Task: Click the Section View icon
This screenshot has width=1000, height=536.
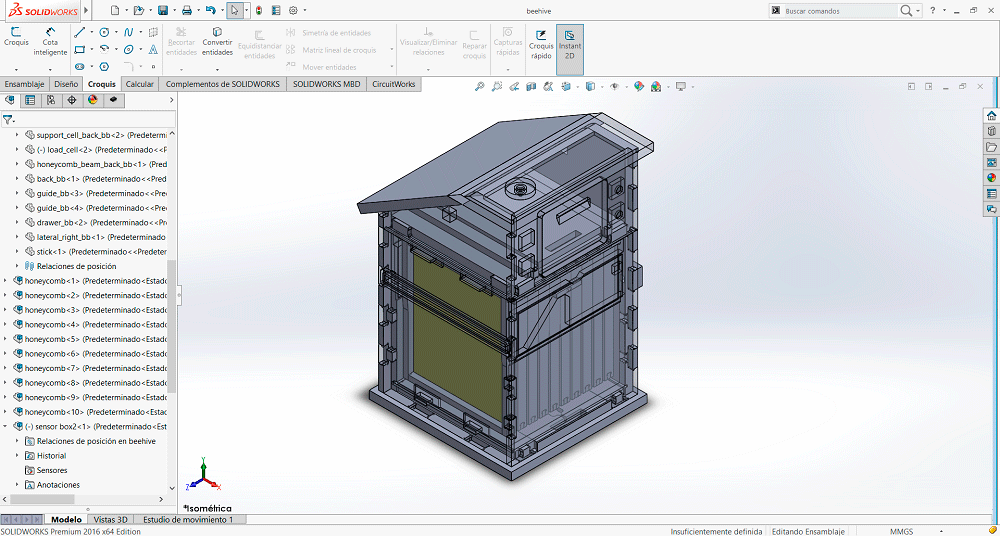Action: click(531, 86)
